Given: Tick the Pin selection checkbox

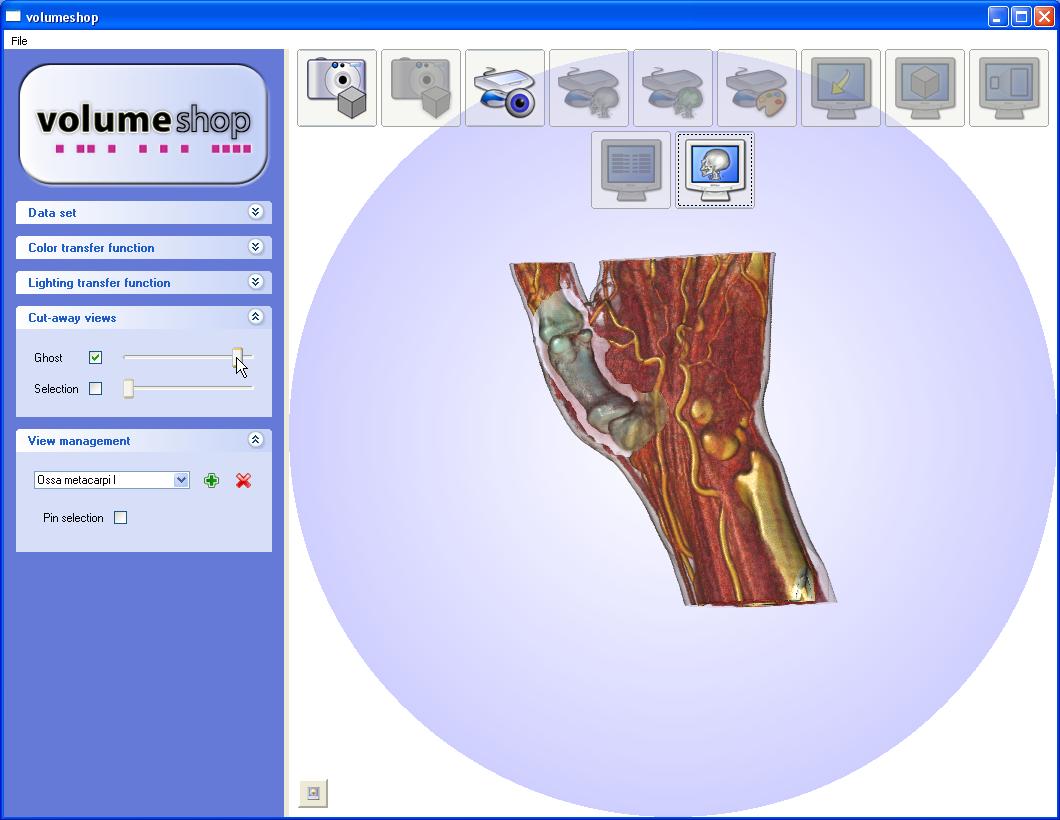Looking at the screenshot, I should [120, 518].
